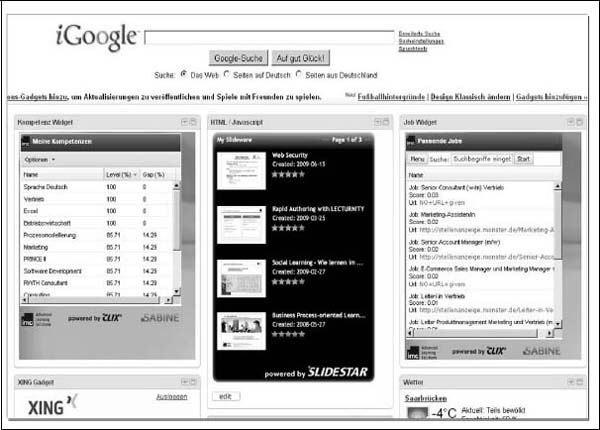The height and width of the screenshot is (430, 600).
Task: Open the Web Security slide thumbnail
Action: (x=241, y=171)
